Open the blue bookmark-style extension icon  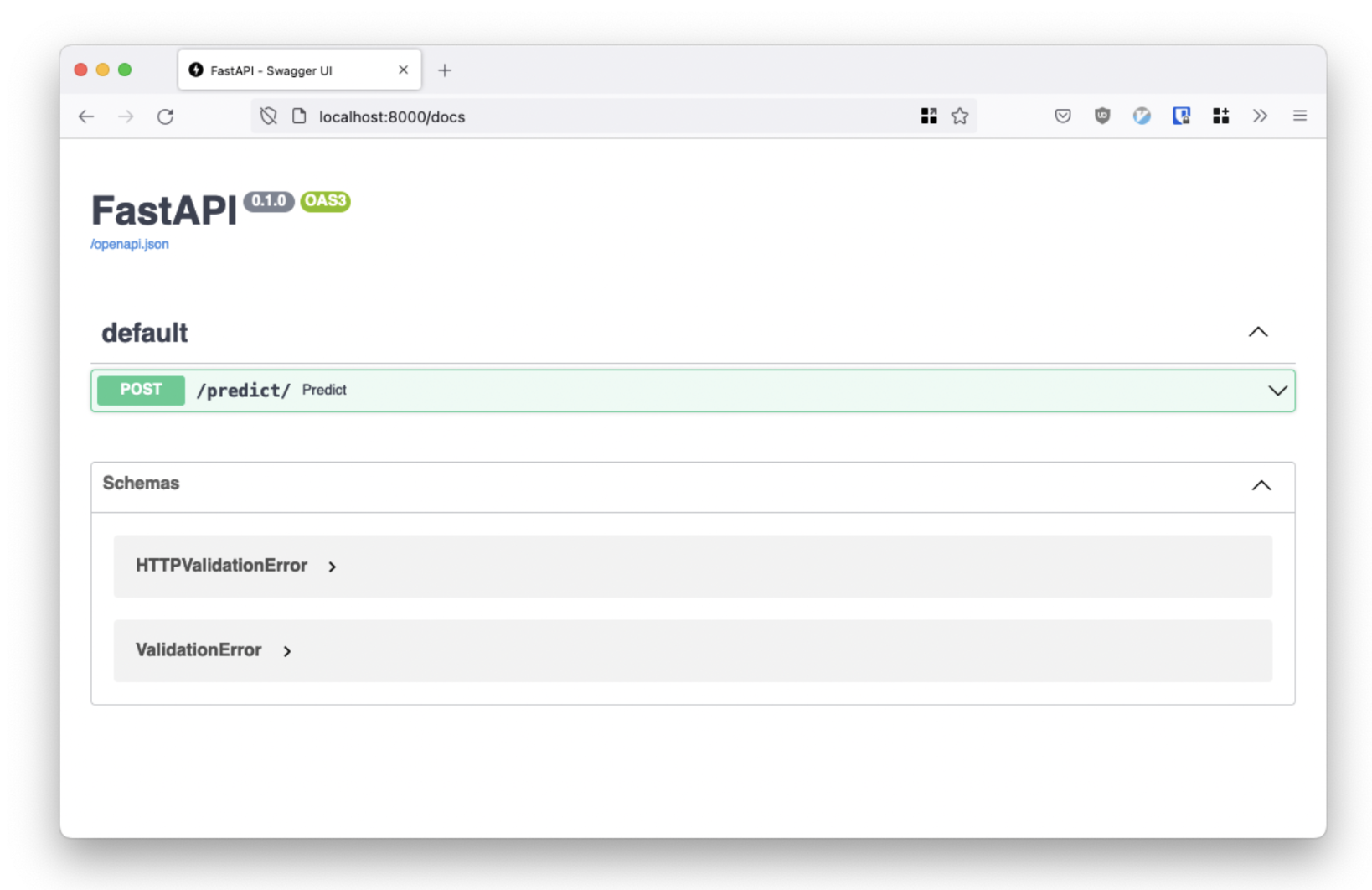[x=1181, y=116]
